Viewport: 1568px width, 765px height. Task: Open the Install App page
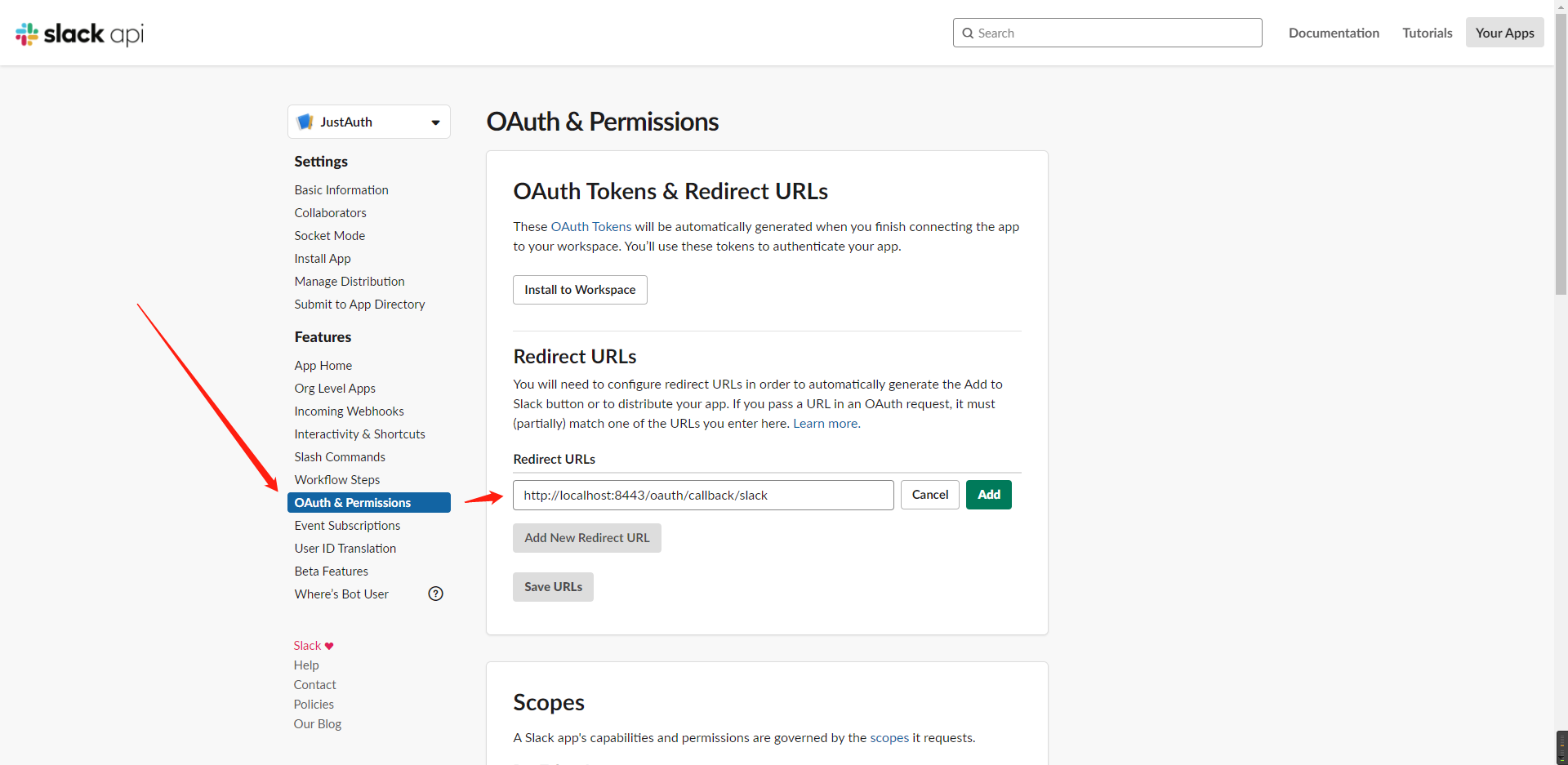point(323,258)
